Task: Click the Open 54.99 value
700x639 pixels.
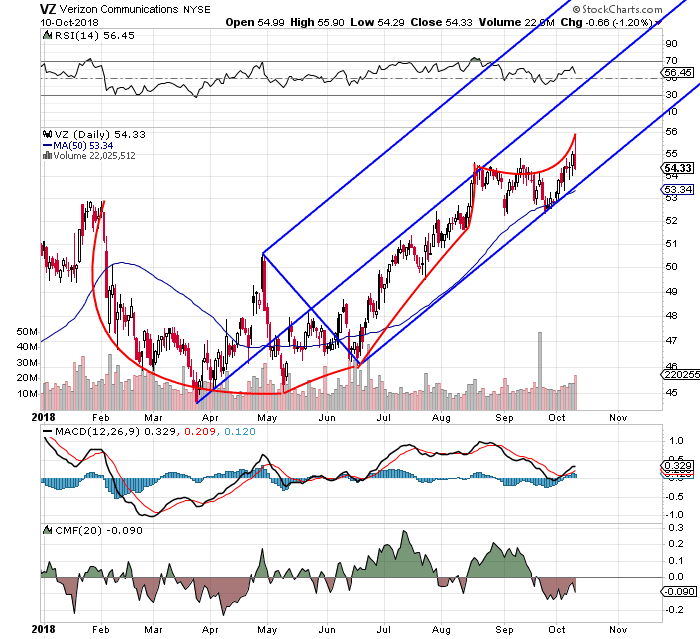Action: click(255, 22)
